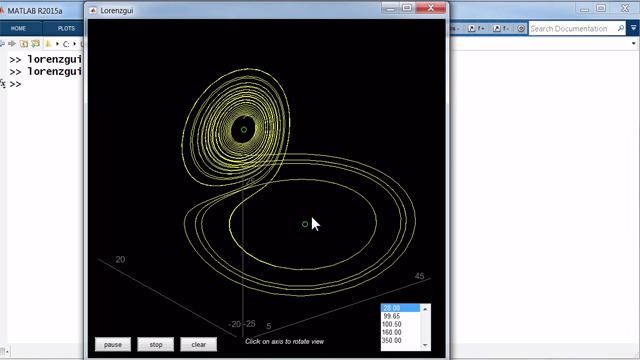
Task: Close the Lorenzgui window
Action: (x=431, y=8)
